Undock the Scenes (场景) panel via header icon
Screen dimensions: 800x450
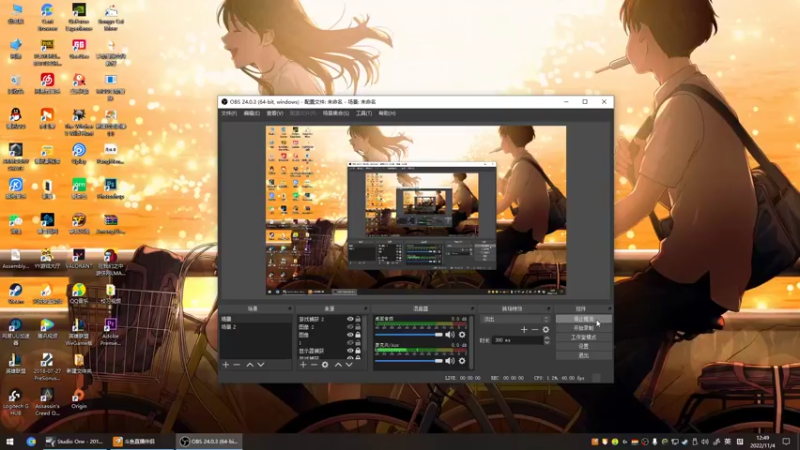point(290,309)
